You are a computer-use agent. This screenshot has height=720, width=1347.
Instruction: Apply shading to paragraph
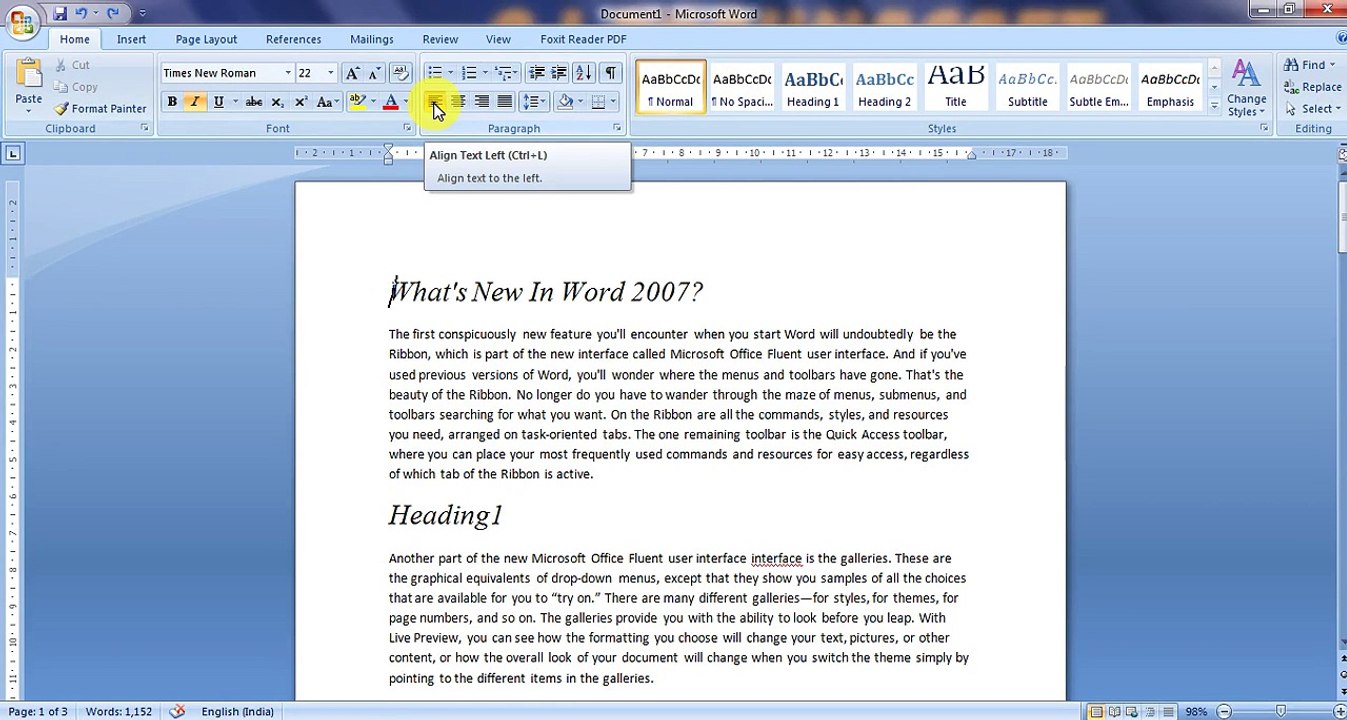tap(565, 102)
